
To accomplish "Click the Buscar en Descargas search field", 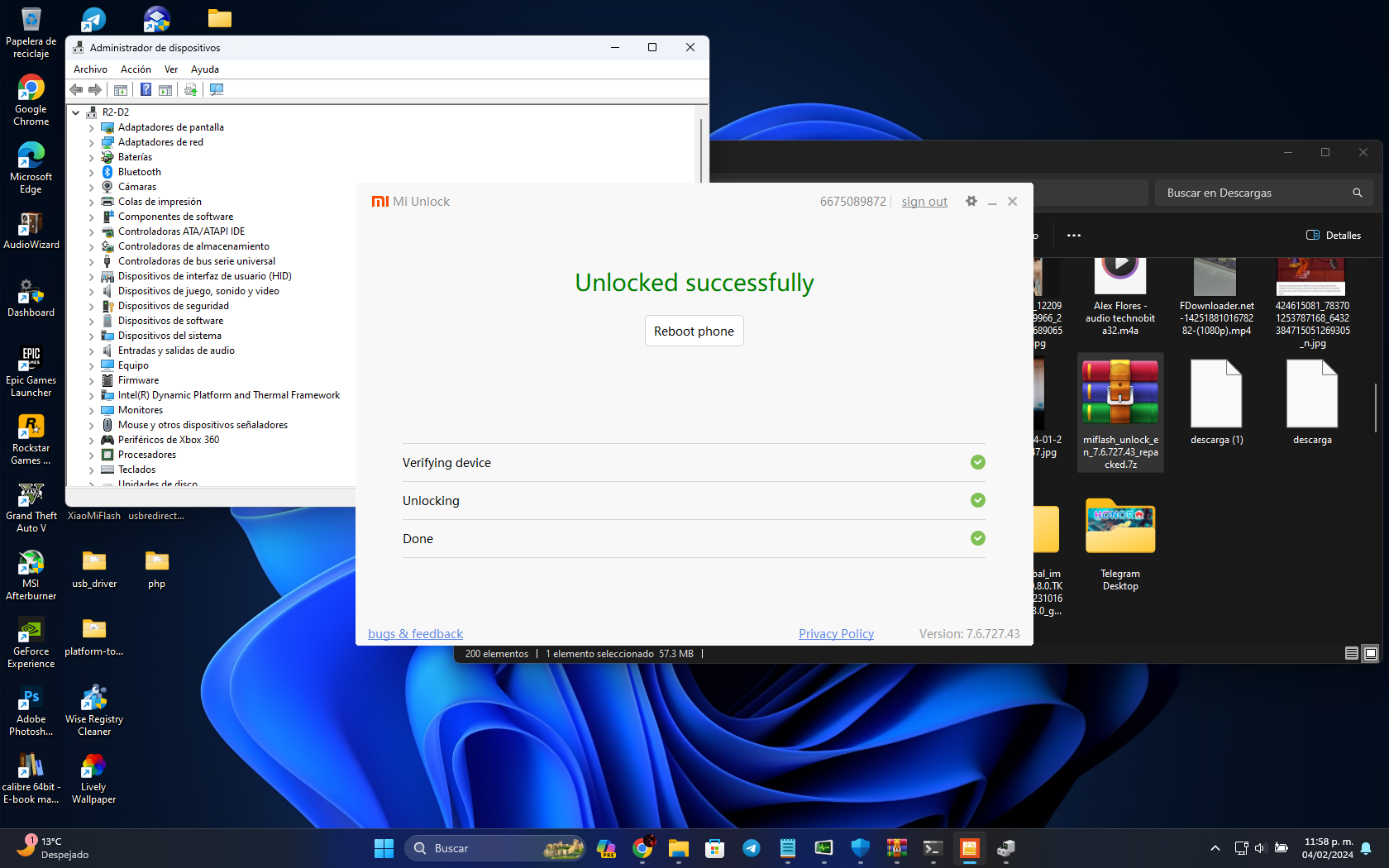I will click(x=1253, y=193).
